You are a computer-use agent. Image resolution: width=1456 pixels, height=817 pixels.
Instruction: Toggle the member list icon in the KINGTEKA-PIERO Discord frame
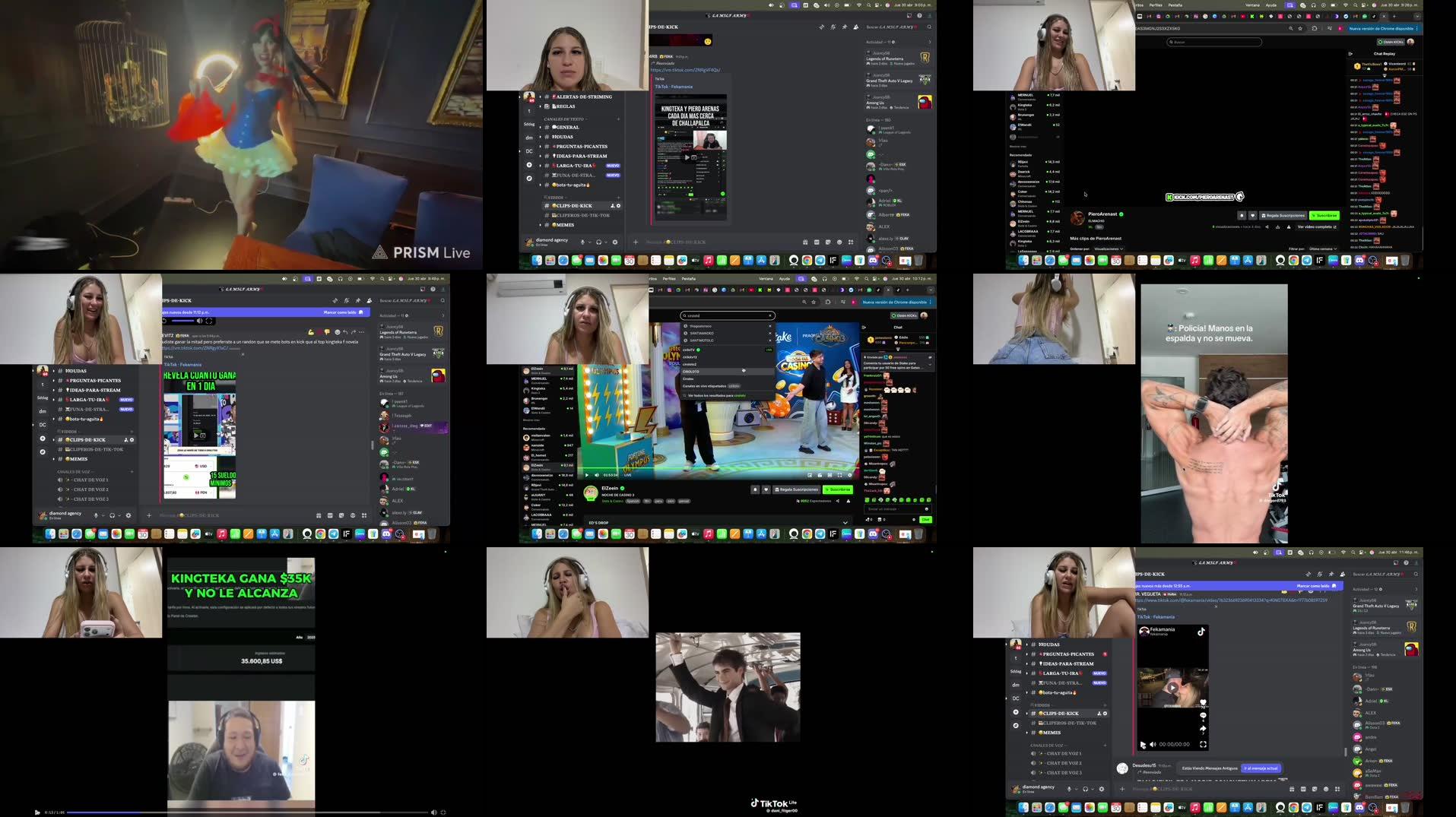click(856, 27)
